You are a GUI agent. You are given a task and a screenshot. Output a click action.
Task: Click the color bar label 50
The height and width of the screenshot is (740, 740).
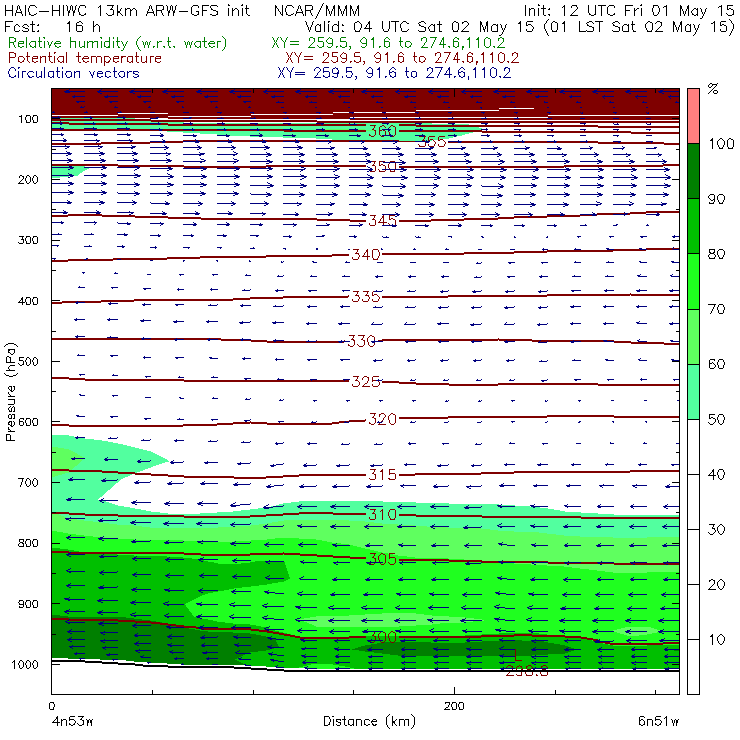pos(716,419)
